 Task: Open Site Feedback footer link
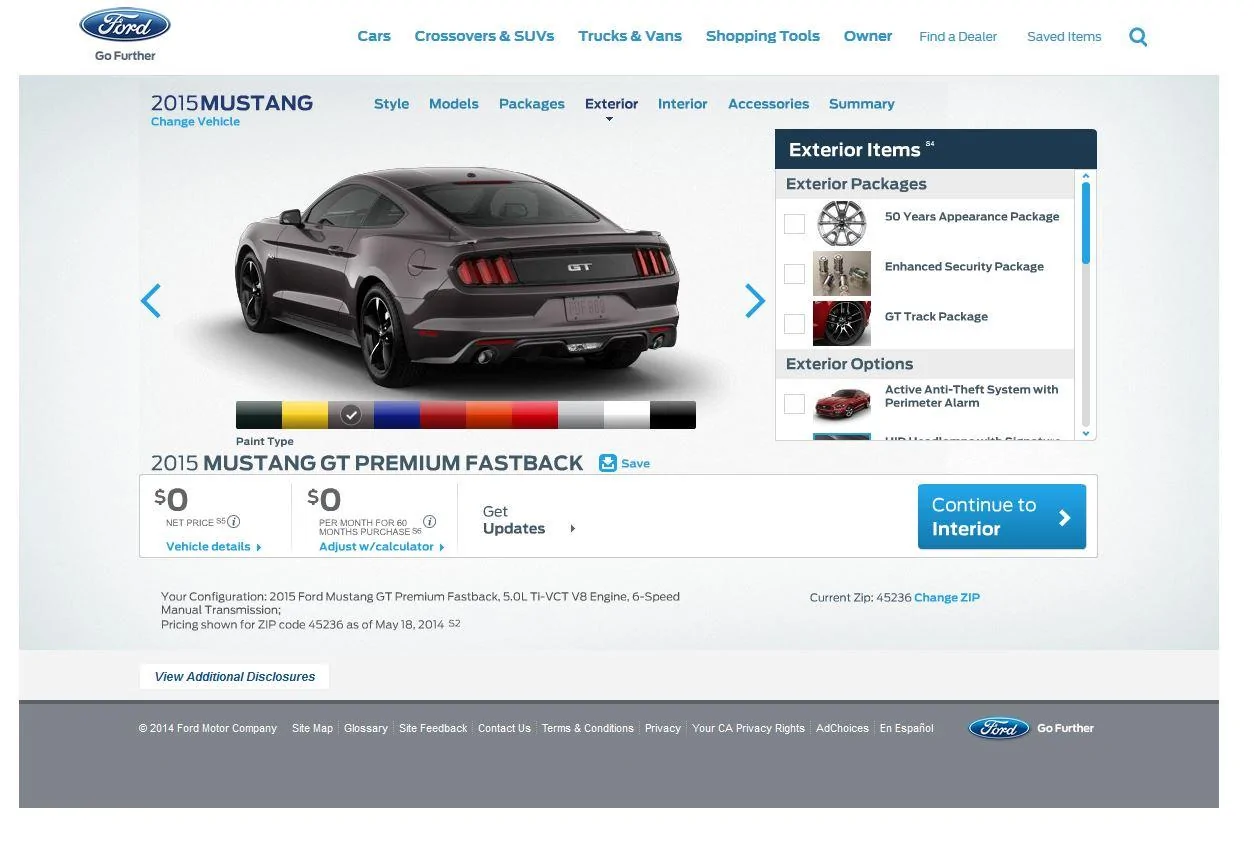(x=433, y=729)
